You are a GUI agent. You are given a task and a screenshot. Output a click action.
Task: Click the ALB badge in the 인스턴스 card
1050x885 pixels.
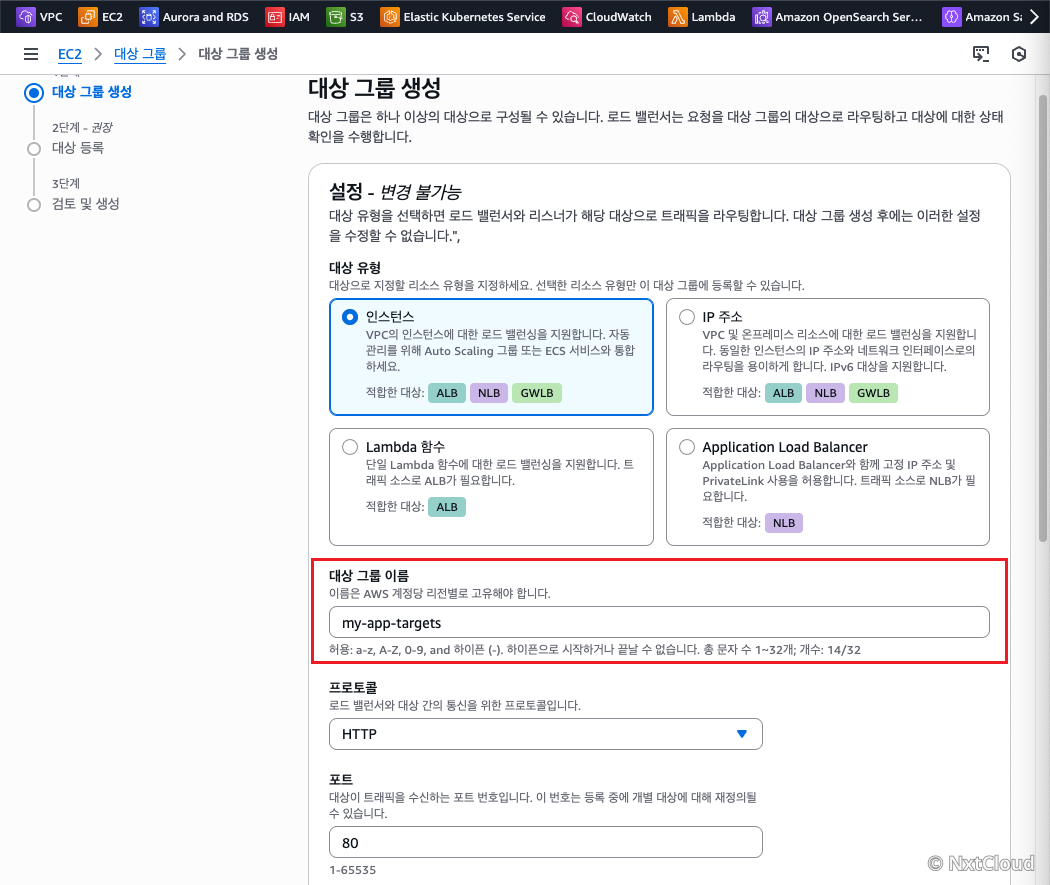click(x=447, y=393)
